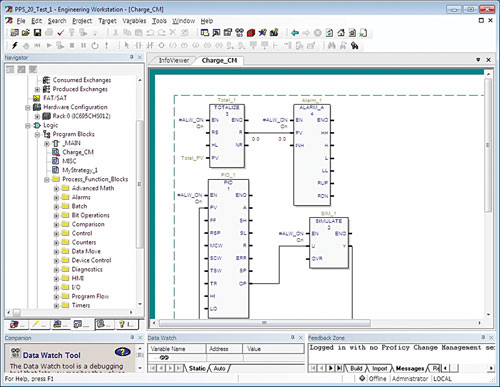This screenshot has width=500, height=387.
Task: Click the Feedback Zone toolbar icon
Action: 216,33
